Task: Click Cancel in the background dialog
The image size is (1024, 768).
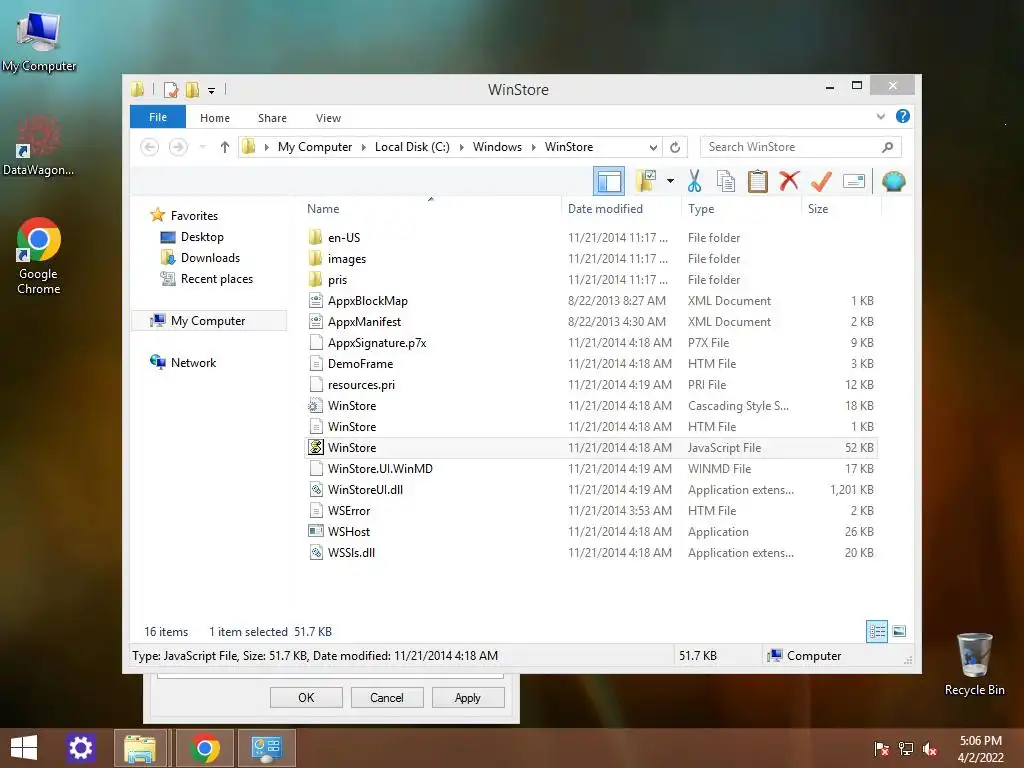Action: 387,697
